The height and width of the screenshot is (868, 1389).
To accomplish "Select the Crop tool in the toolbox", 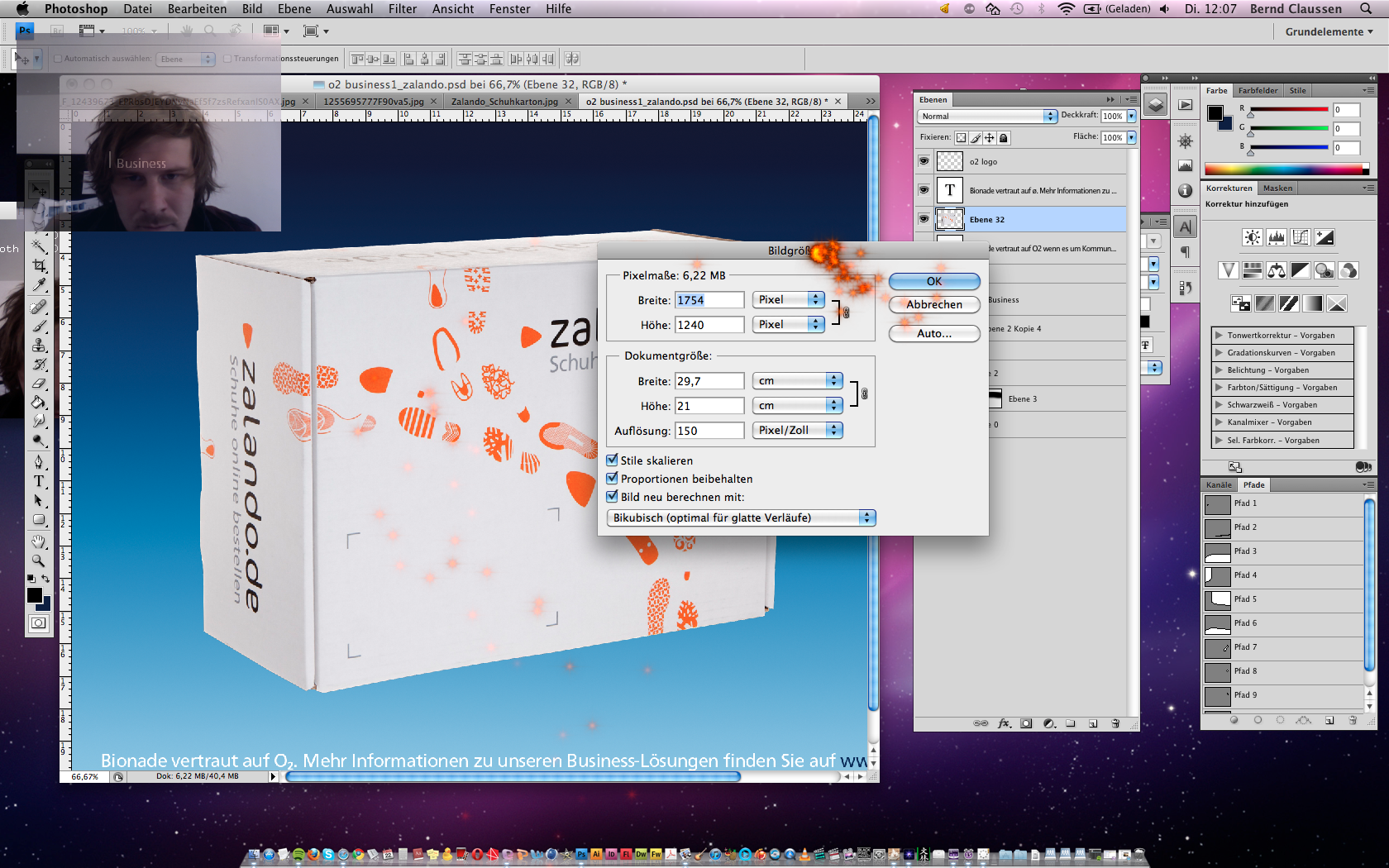I will pos(39,265).
